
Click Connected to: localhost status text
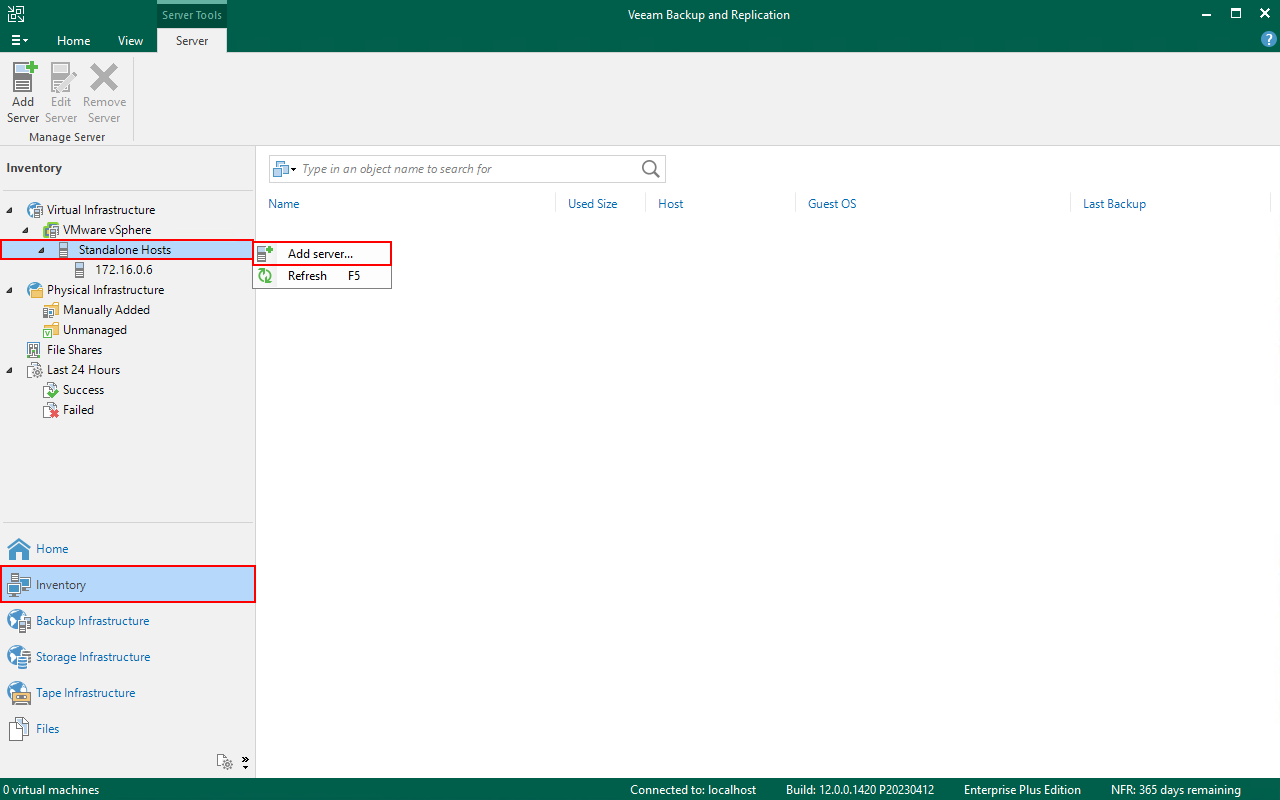[693, 790]
